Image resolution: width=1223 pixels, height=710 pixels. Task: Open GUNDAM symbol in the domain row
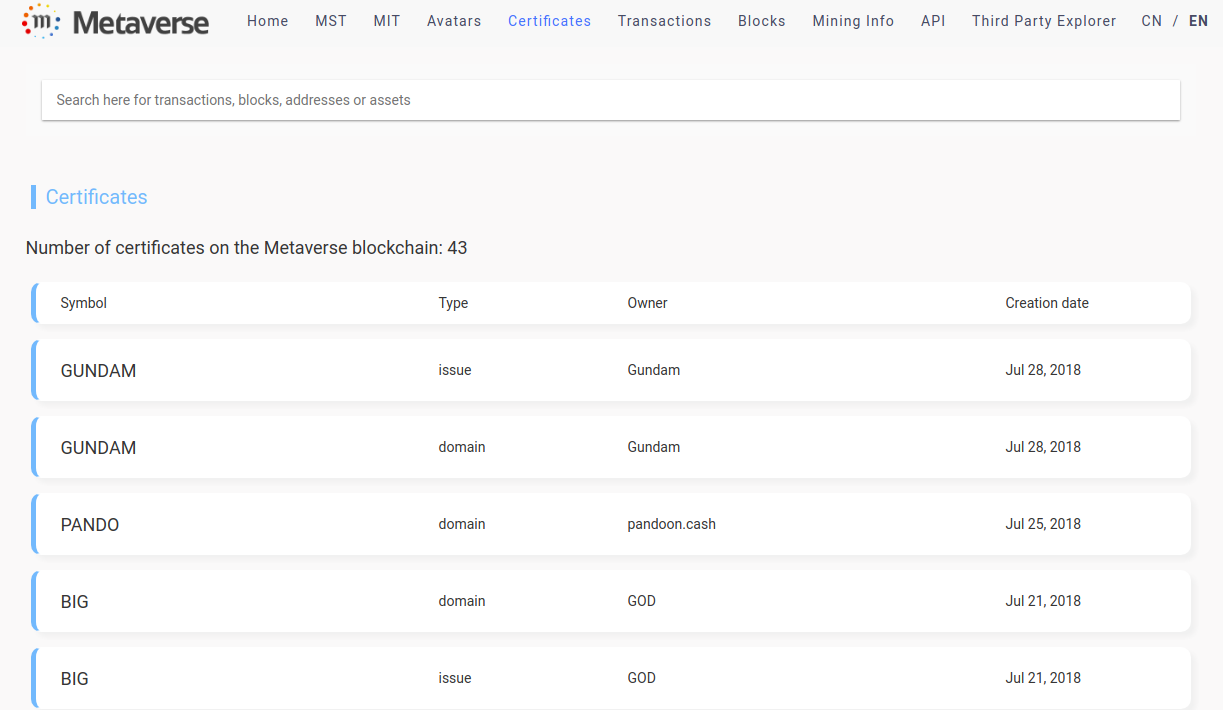click(x=98, y=448)
